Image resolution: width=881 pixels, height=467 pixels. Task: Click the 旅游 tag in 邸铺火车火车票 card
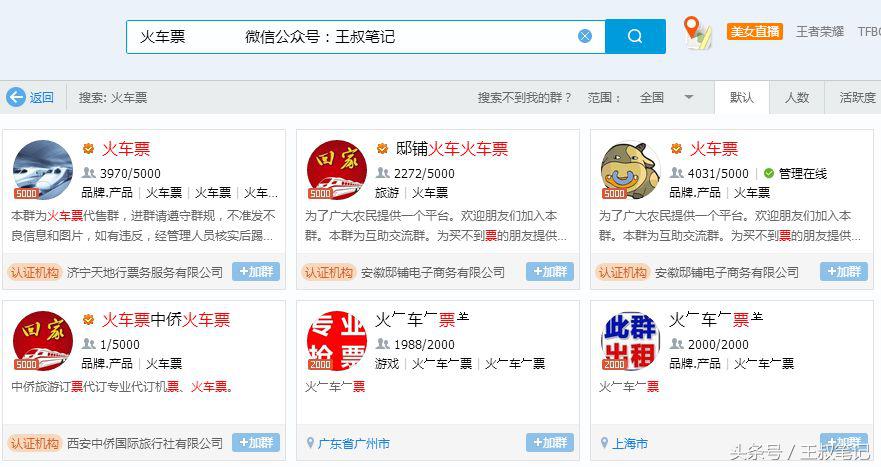[387, 193]
